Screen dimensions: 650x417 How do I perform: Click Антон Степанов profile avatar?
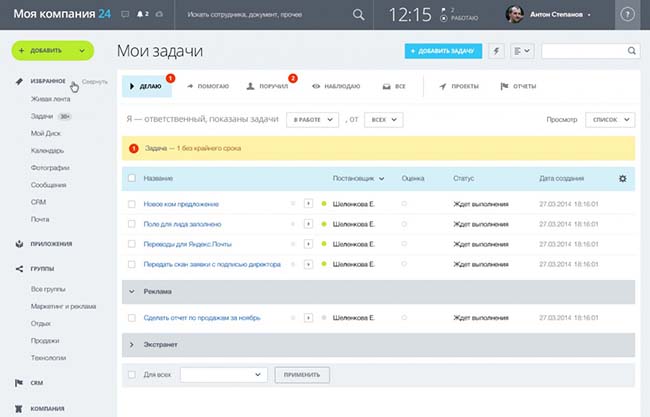pos(515,15)
